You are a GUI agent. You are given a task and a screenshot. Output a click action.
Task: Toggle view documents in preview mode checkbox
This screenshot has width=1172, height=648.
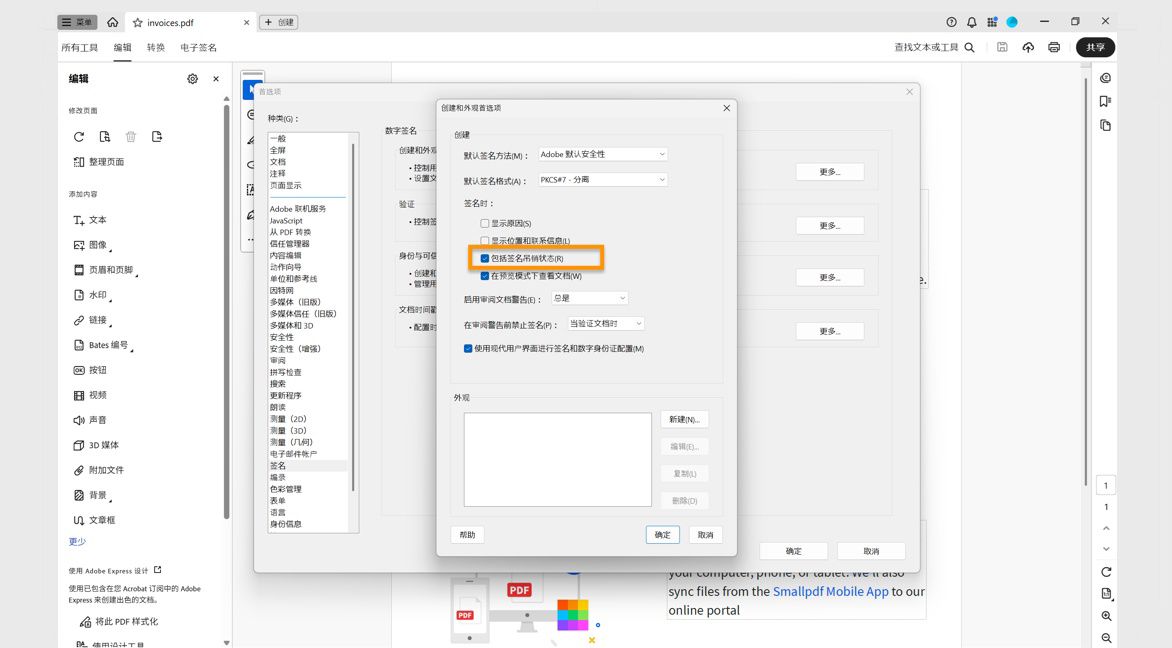[484, 276]
